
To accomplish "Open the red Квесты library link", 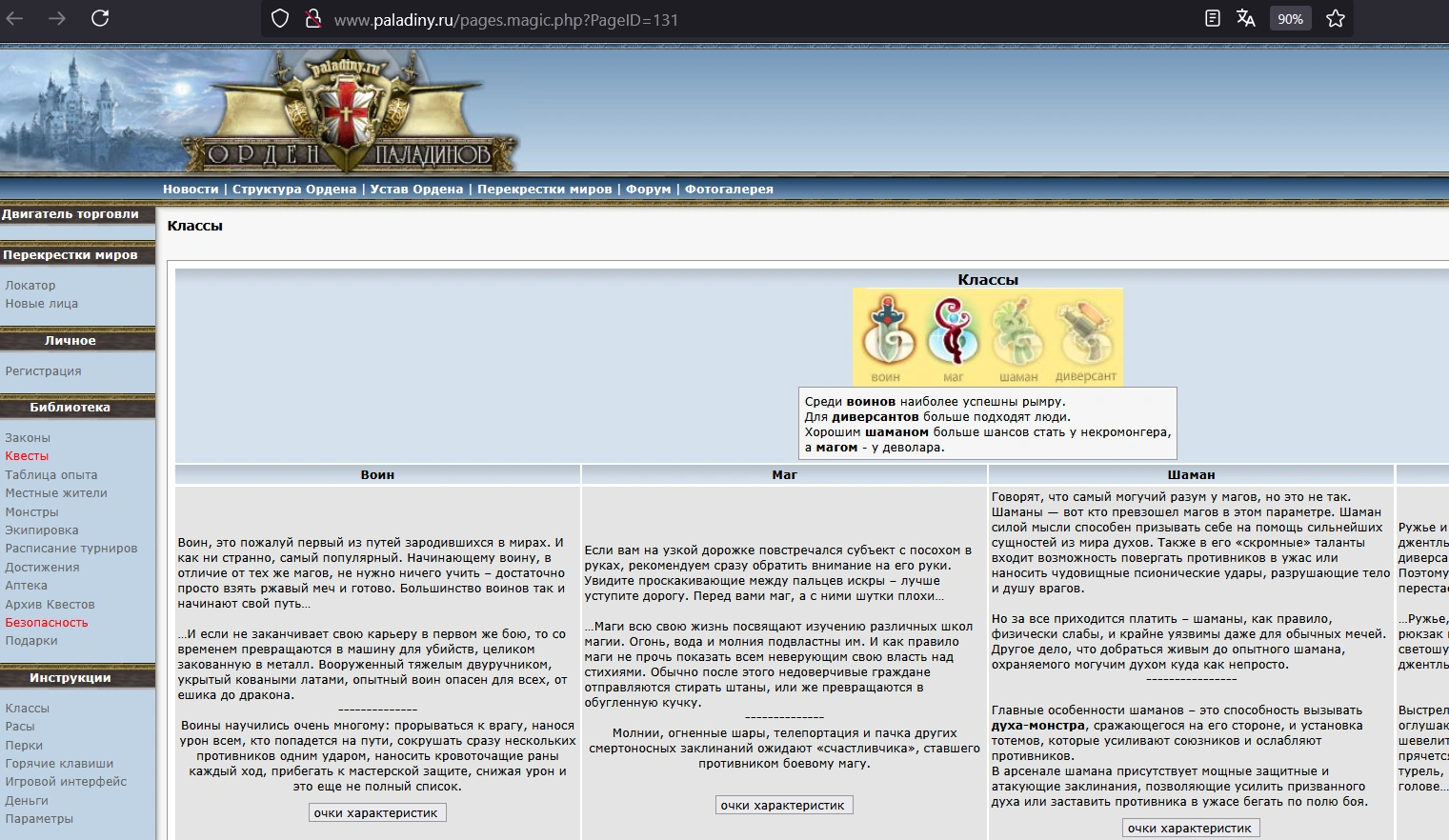I will (27, 456).
